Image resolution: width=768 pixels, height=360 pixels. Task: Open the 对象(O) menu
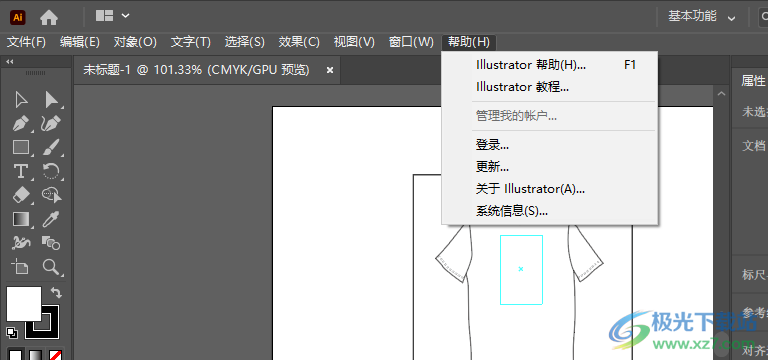click(x=135, y=42)
